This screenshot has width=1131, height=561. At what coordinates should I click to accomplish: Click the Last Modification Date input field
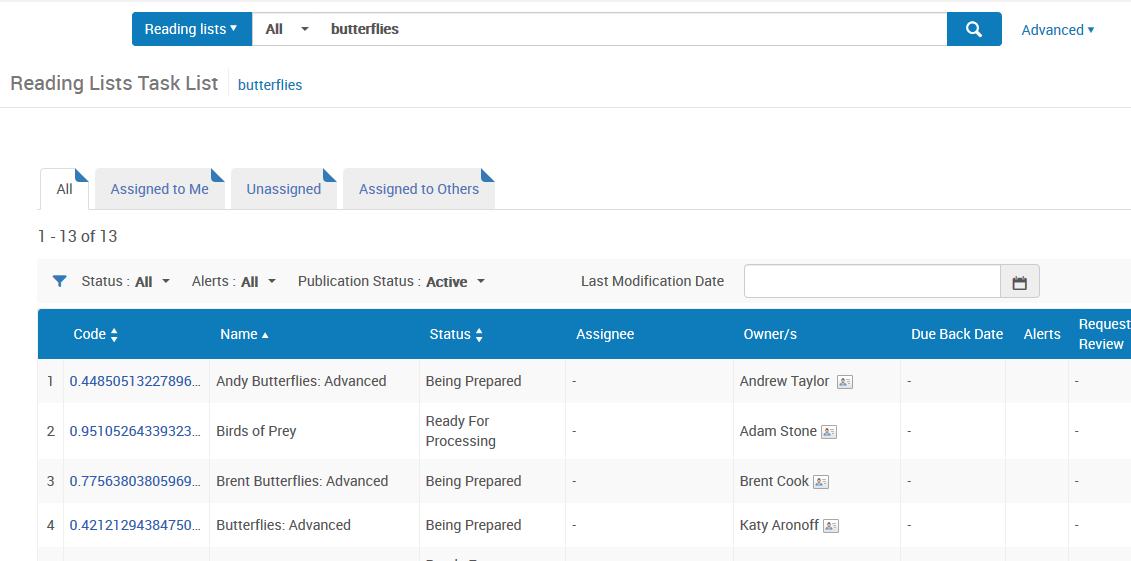[872, 281]
